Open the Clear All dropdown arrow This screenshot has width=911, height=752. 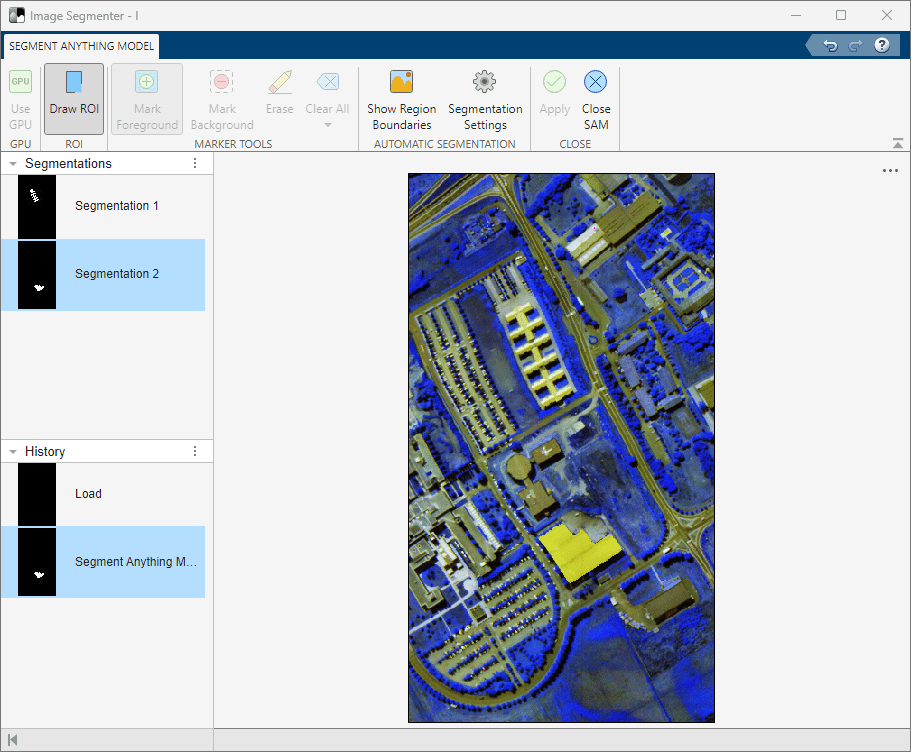(327, 125)
